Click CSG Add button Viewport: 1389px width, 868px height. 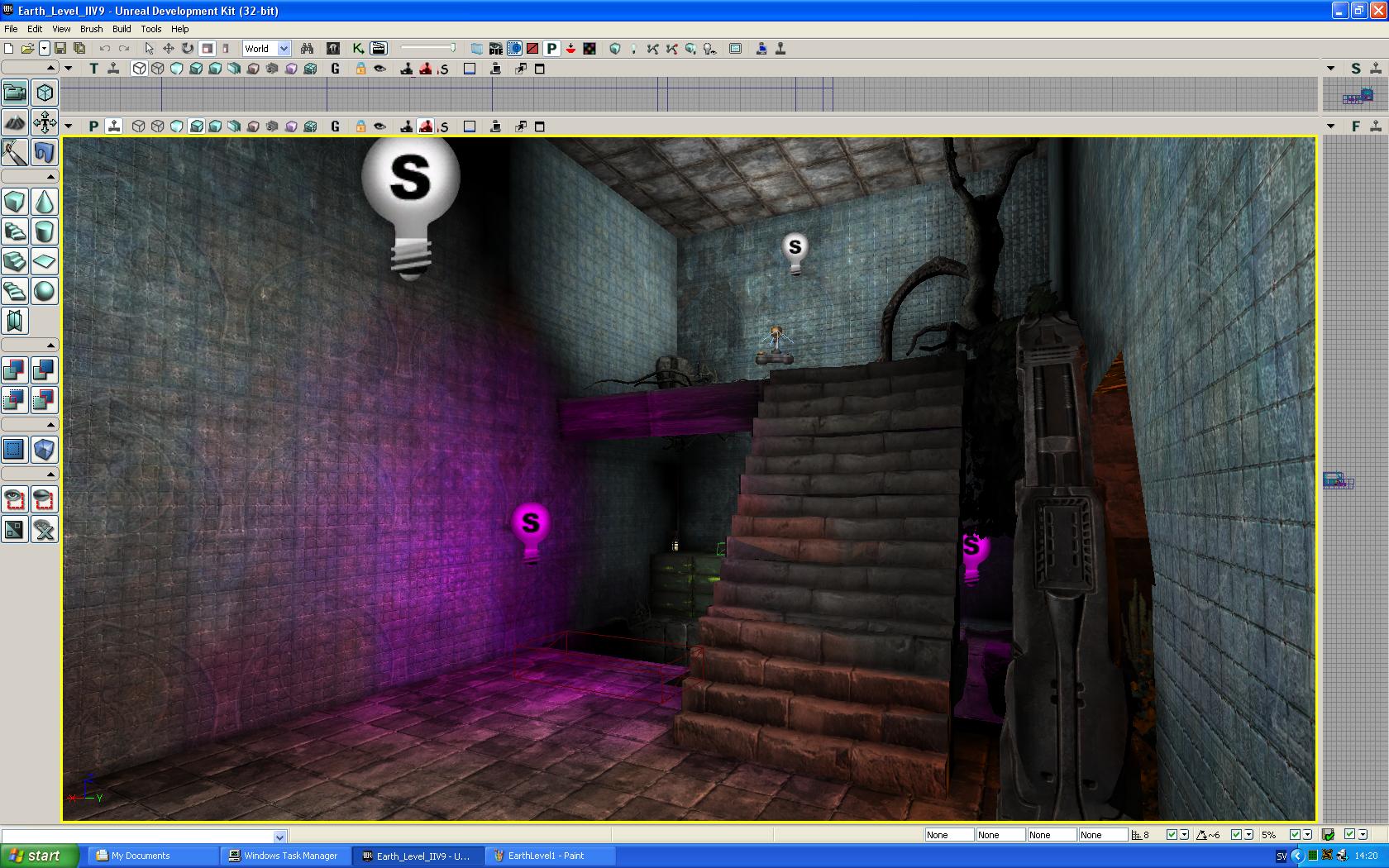click(15, 371)
